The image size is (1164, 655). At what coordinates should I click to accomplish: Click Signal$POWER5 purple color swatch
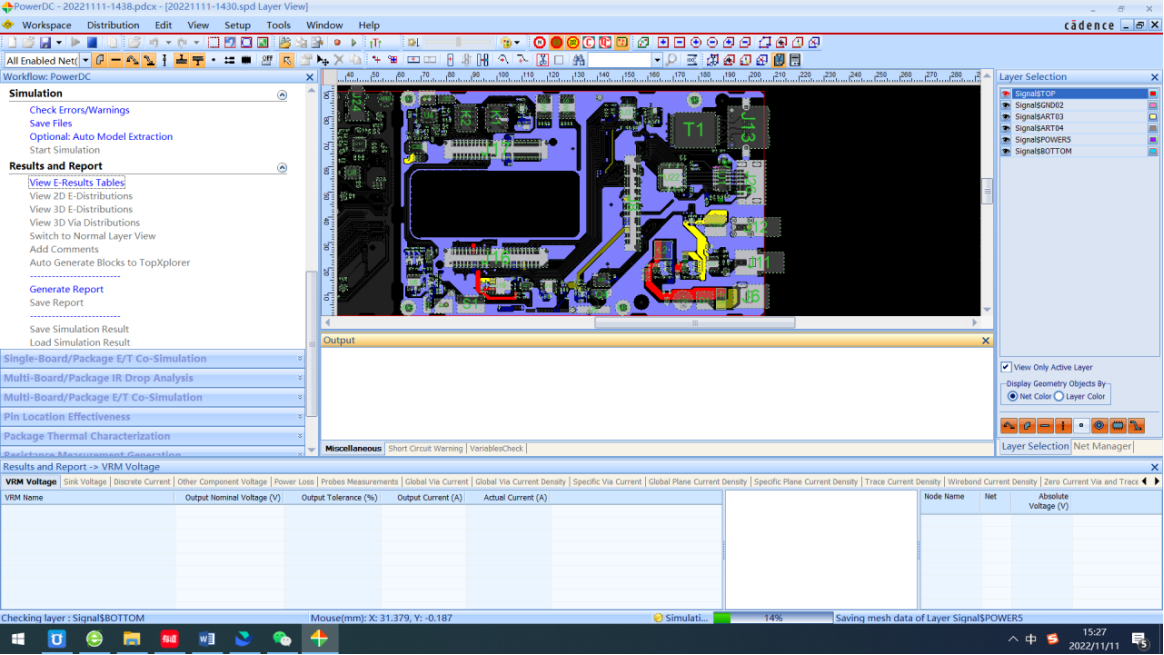[1153, 140]
